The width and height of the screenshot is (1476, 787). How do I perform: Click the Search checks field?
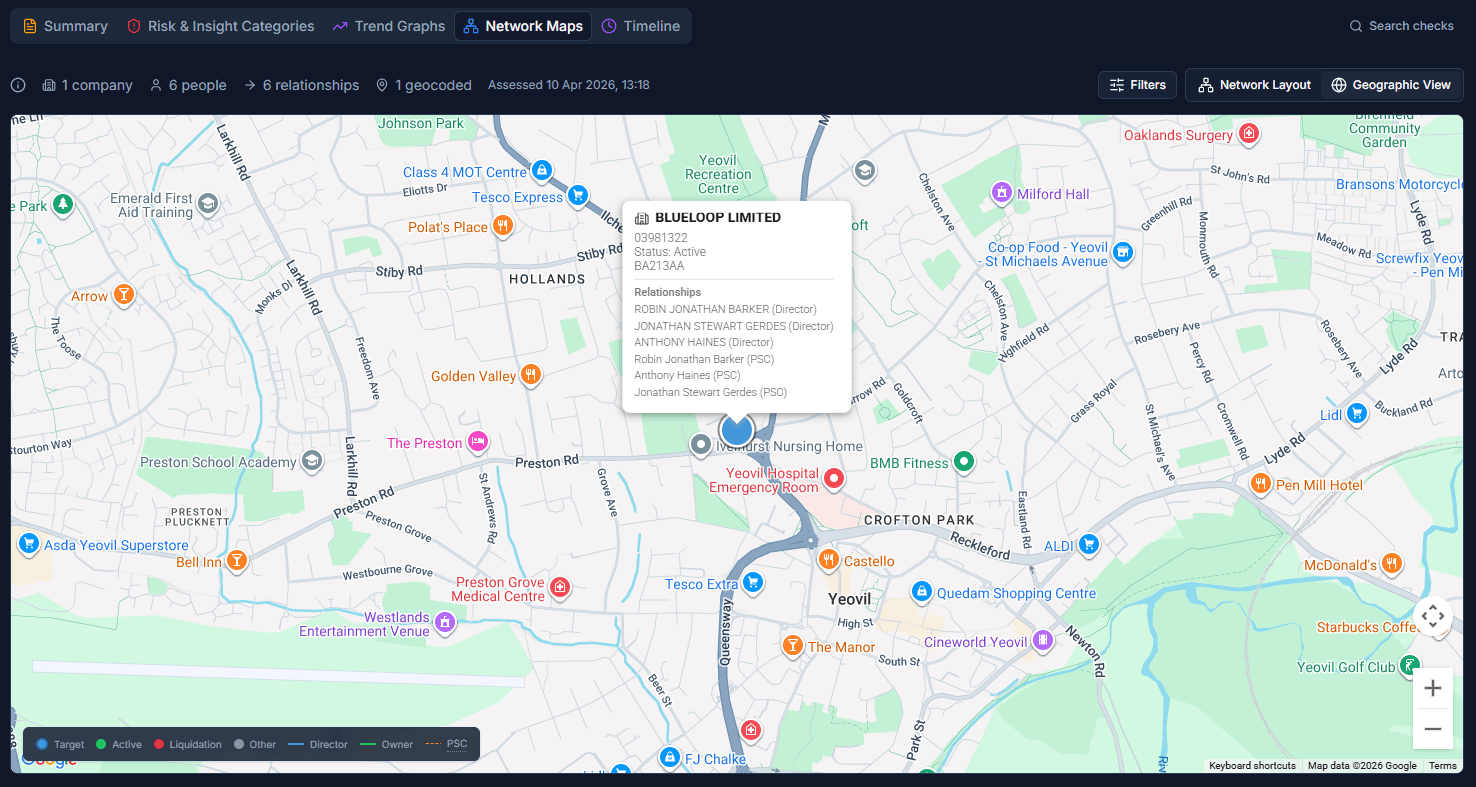pyautogui.click(x=1401, y=26)
